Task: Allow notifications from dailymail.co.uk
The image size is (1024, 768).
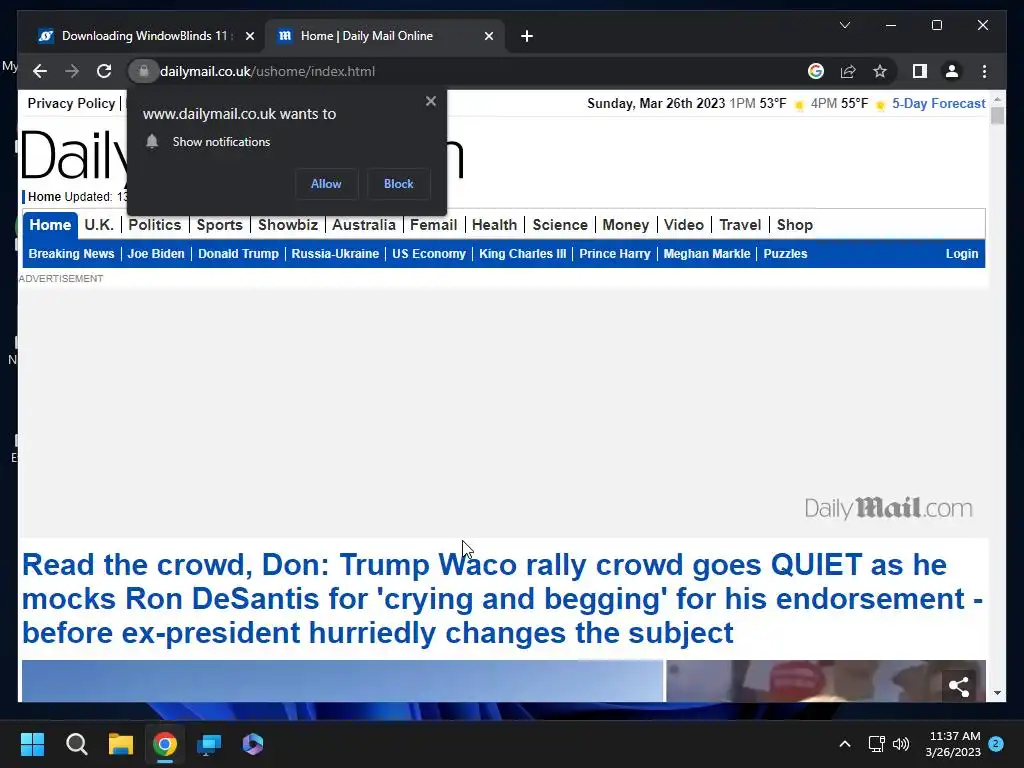Action: (x=326, y=184)
